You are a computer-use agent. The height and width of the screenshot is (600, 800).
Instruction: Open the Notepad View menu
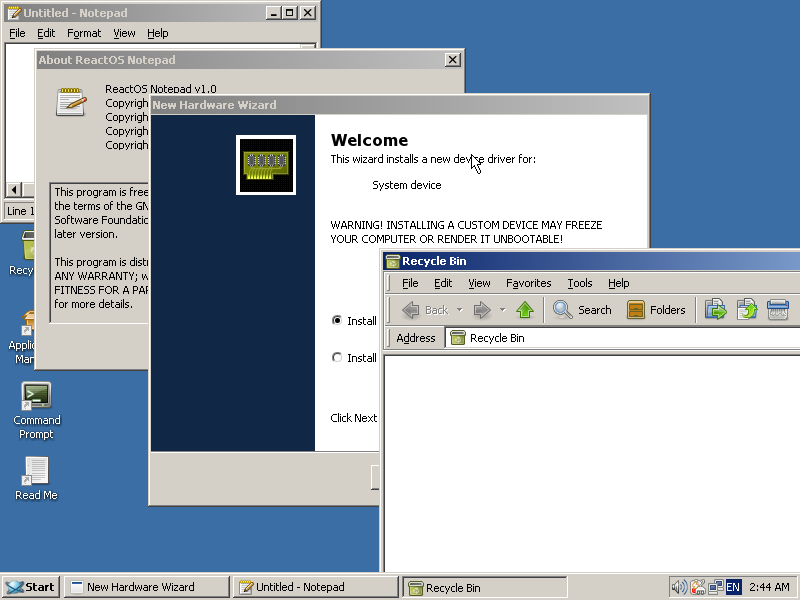(x=124, y=33)
